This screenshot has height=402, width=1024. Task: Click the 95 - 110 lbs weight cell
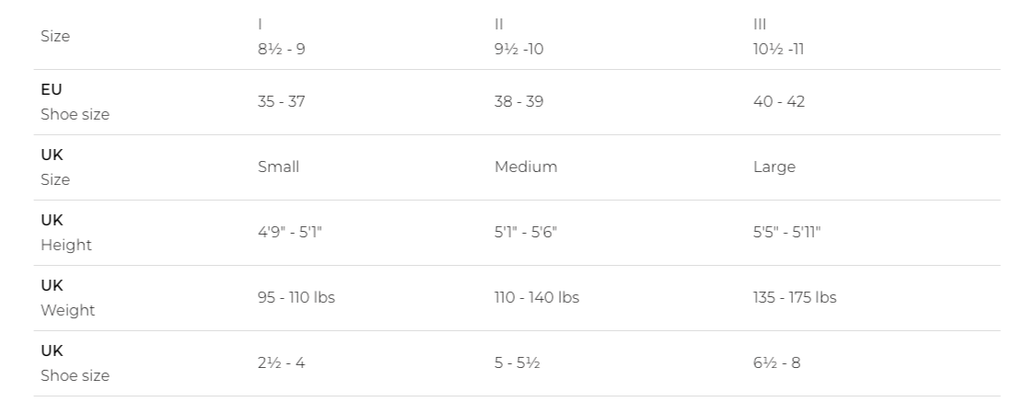[296, 298]
